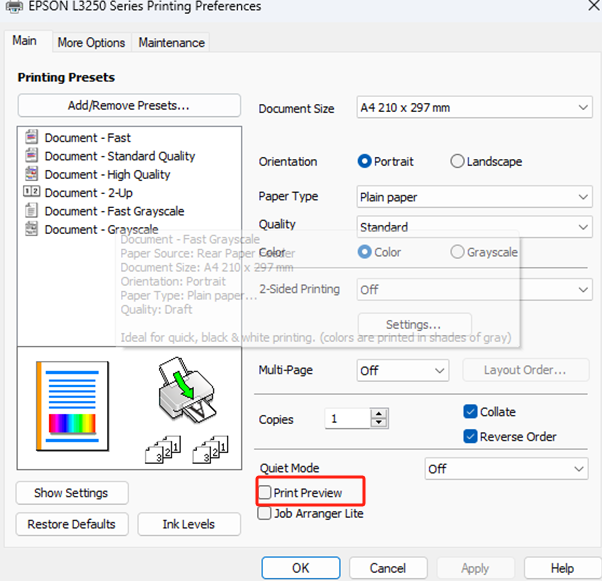
Task: Switch to the More Options tab
Action: click(x=91, y=43)
